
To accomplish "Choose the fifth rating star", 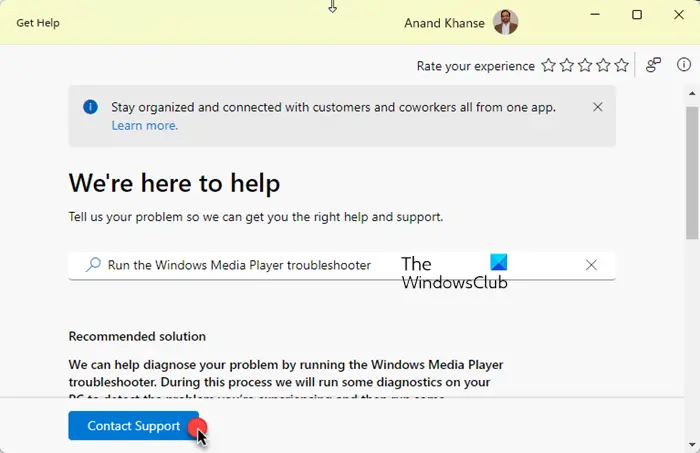I will 621,66.
